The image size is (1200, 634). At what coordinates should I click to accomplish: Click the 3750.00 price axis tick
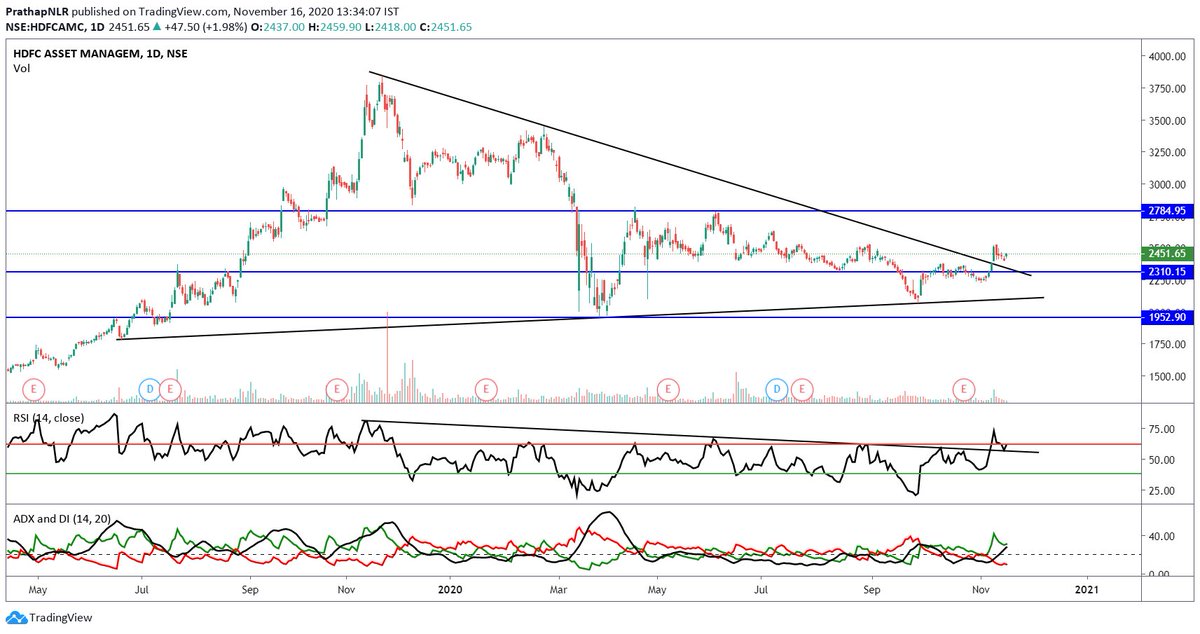pos(1169,89)
